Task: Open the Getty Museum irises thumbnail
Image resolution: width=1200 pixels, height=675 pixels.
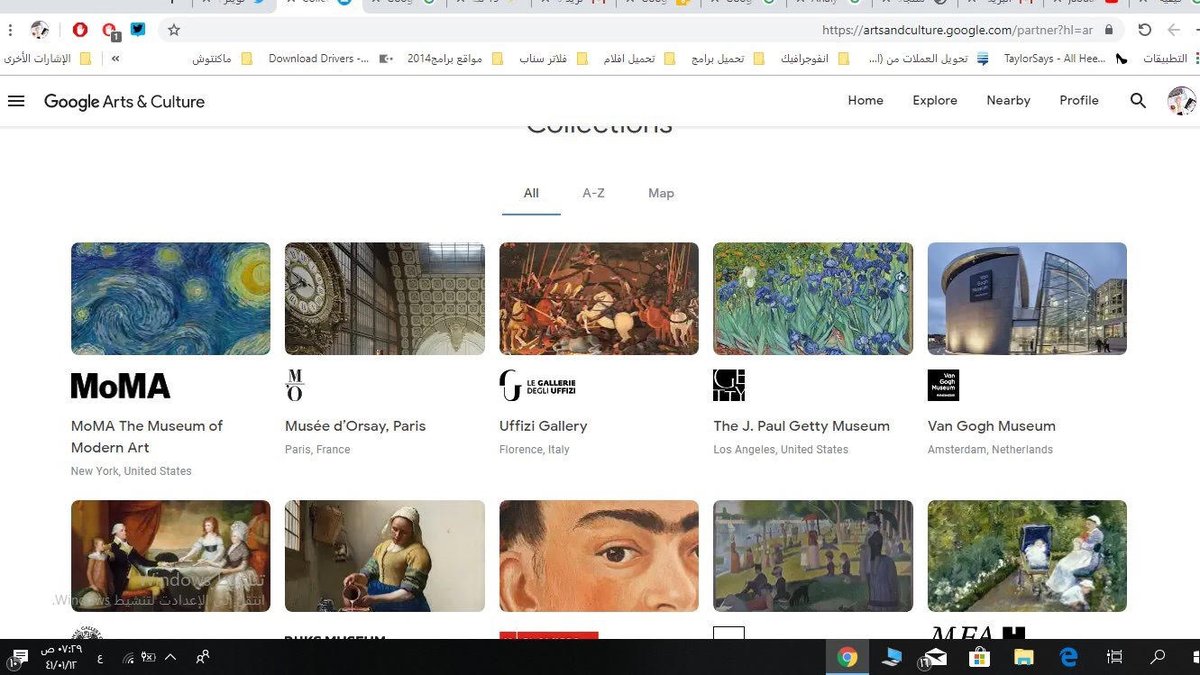Action: coord(813,298)
